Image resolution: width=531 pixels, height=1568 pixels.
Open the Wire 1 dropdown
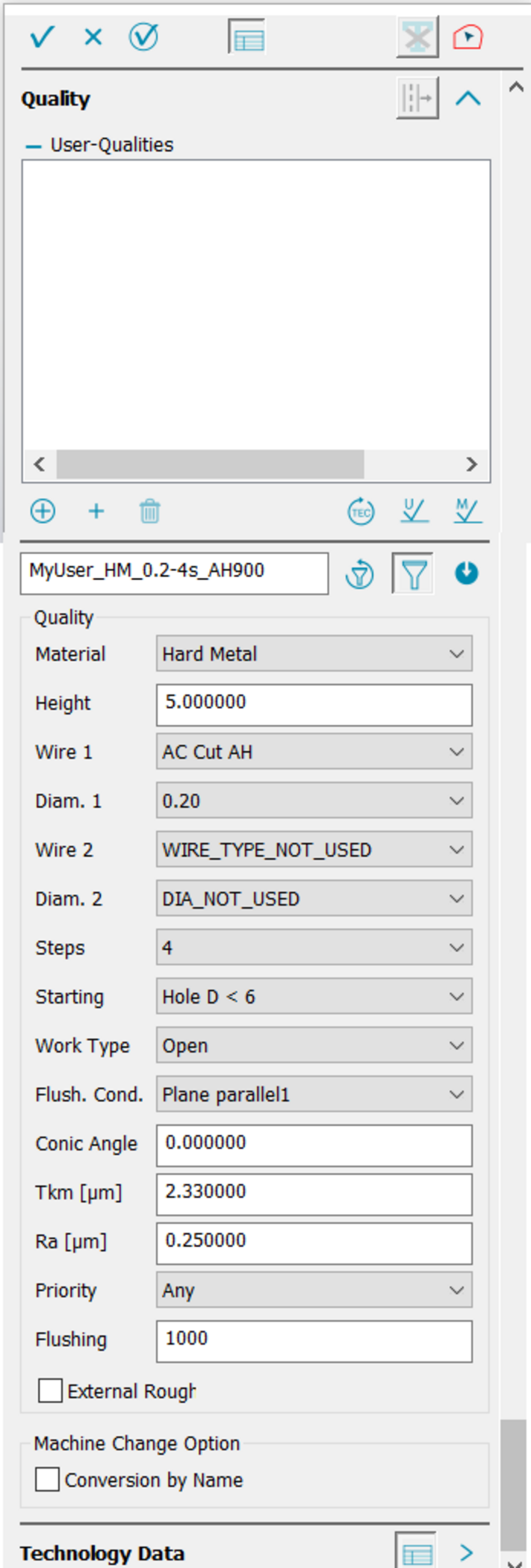click(x=314, y=752)
